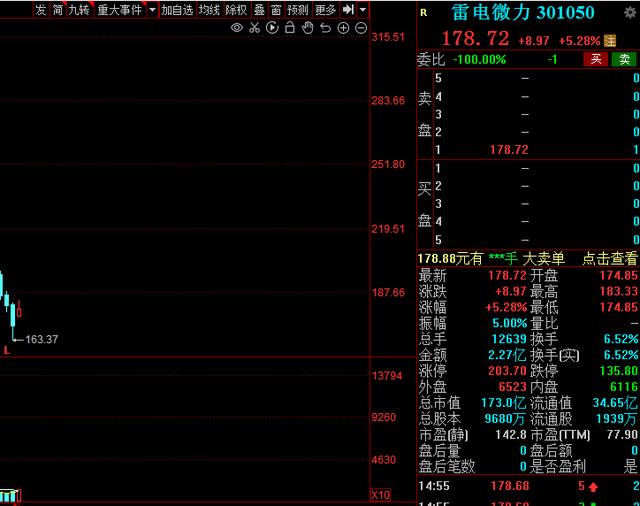This screenshot has height=506, width=640.
Task: Click the R marker beside stock name
Action: [424, 13]
